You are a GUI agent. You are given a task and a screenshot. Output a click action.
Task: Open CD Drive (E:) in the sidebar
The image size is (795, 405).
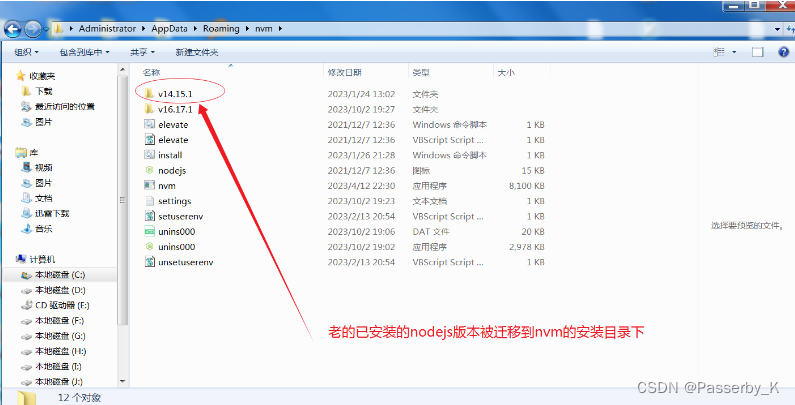(62, 305)
